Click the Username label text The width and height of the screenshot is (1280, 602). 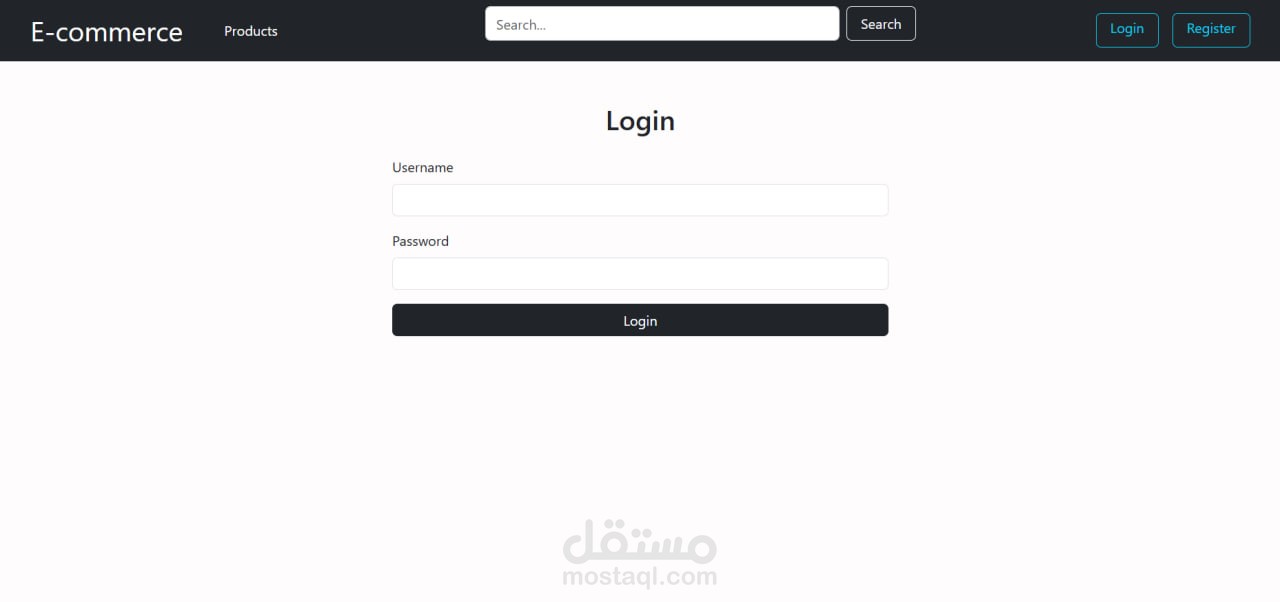tap(422, 168)
